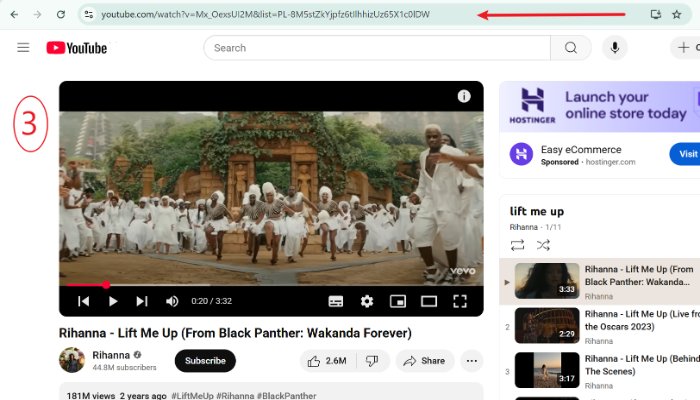Enter full screen mode
The height and width of the screenshot is (400, 700).
(x=460, y=301)
